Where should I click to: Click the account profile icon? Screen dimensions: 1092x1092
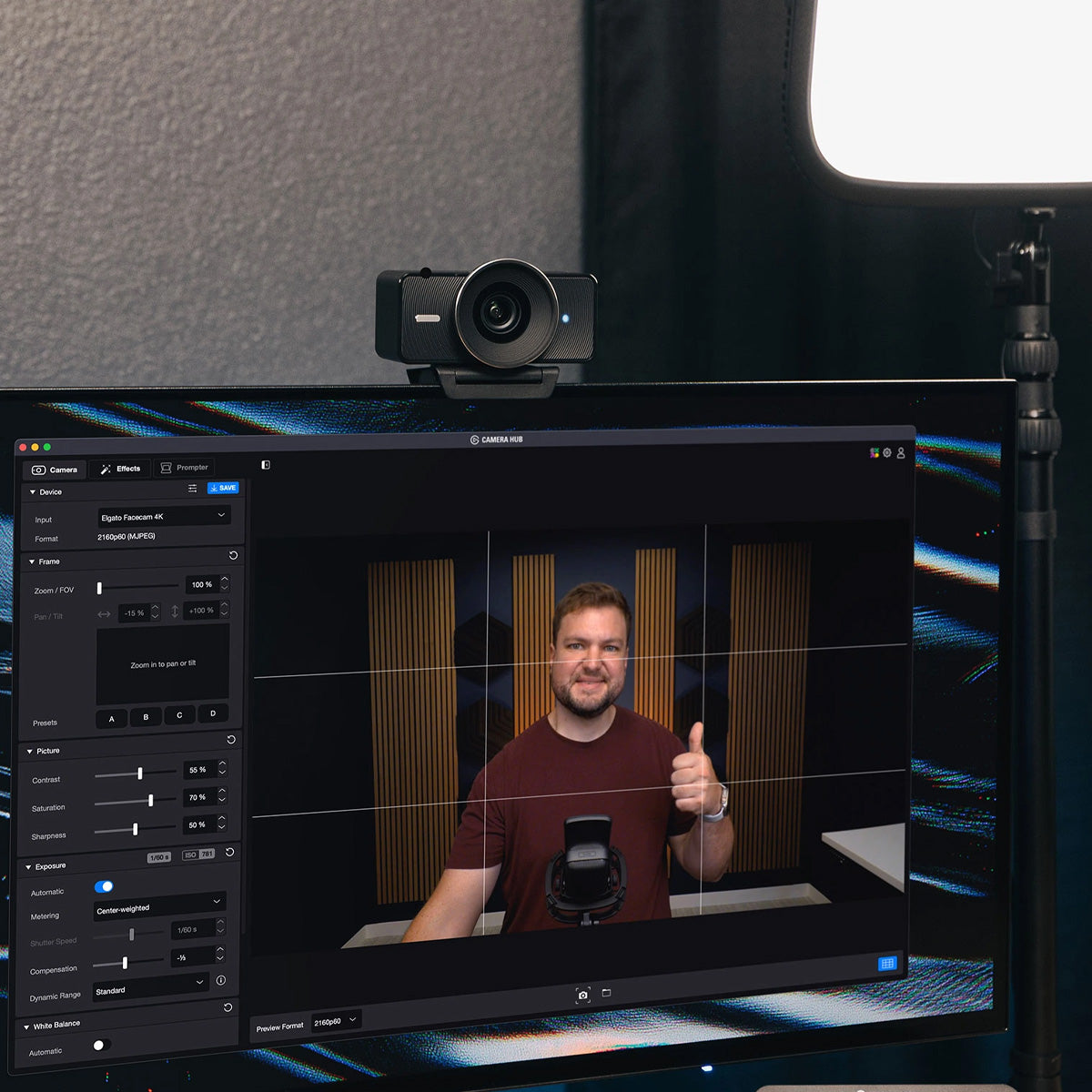click(x=900, y=452)
